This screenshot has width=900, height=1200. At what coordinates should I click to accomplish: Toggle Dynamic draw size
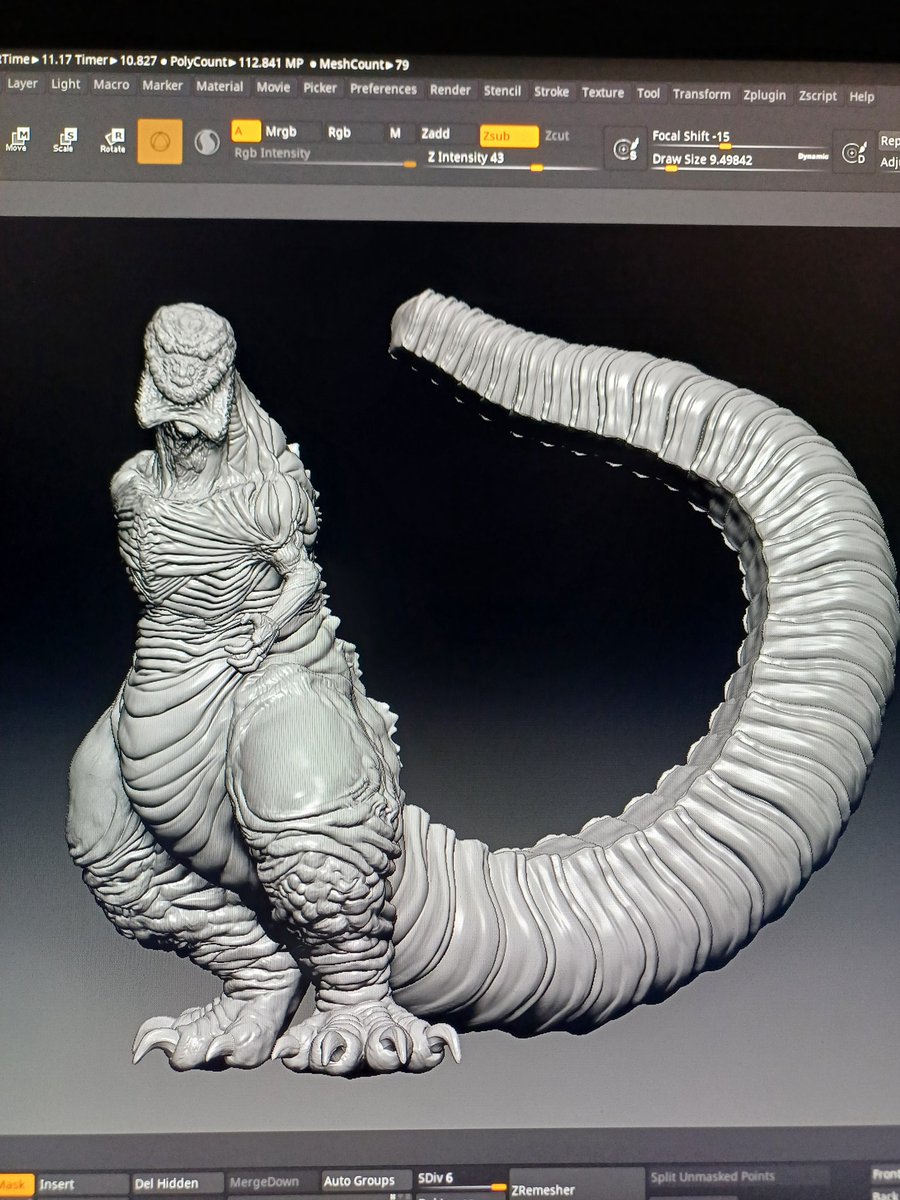tap(812, 157)
